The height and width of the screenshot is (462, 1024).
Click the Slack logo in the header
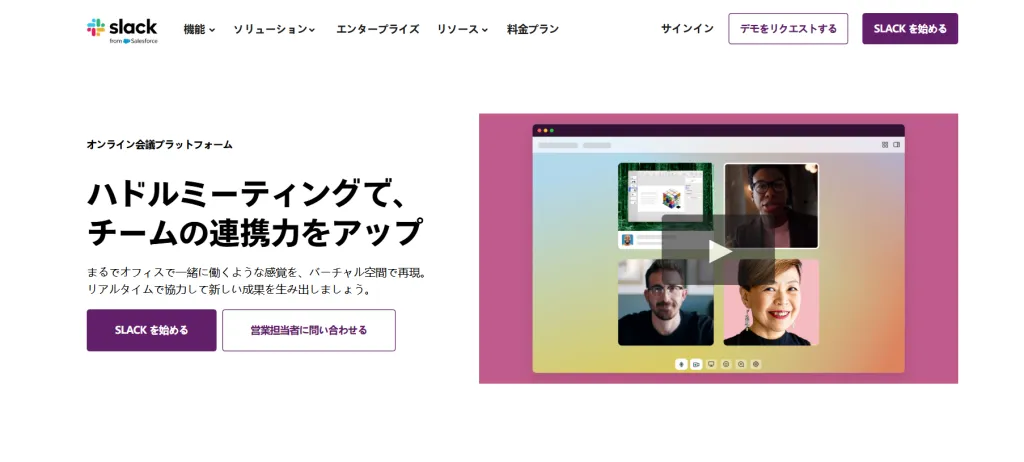121,29
